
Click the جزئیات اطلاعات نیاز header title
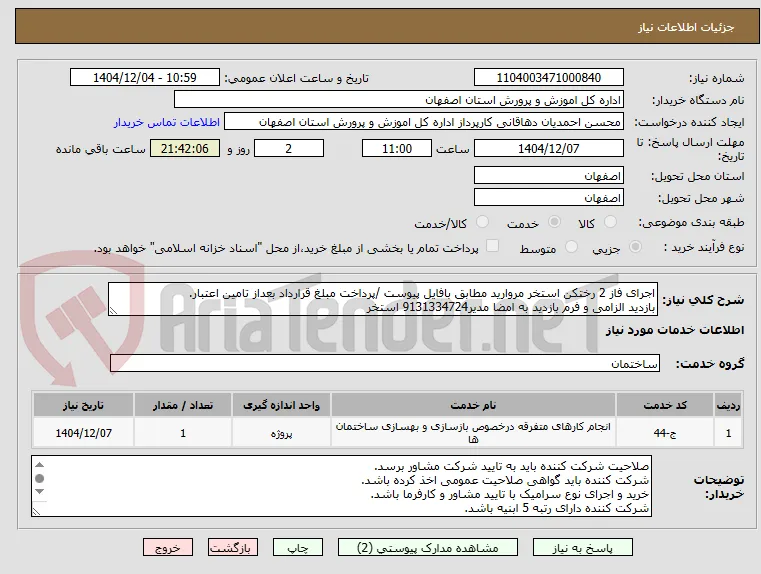coord(685,27)
